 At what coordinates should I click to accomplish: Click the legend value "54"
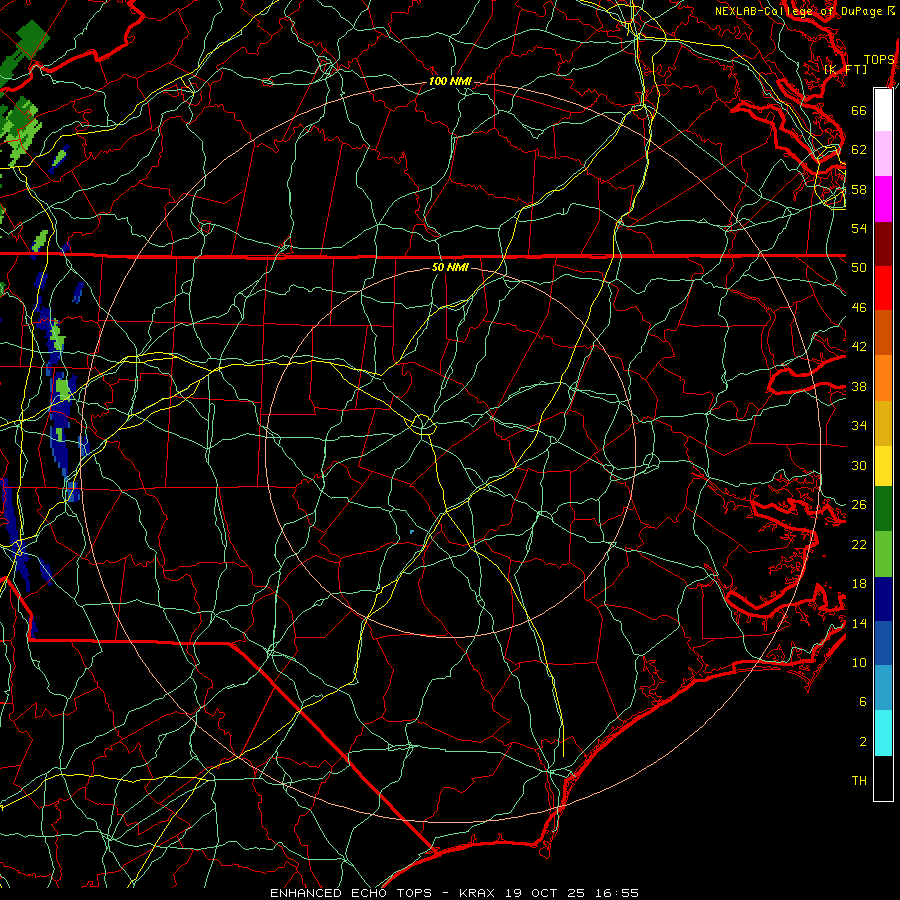[x=859, y=228]
